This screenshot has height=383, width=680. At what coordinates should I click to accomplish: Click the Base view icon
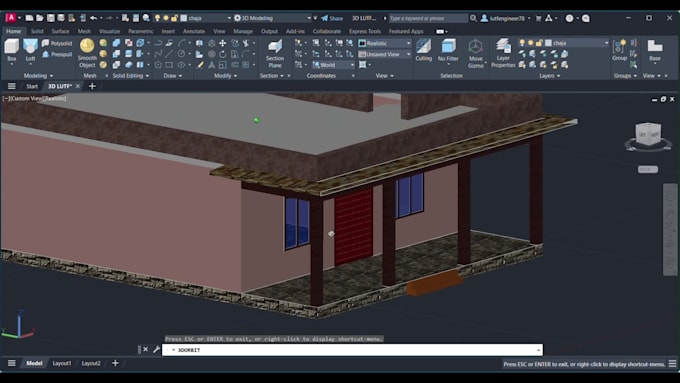[655, 50]
